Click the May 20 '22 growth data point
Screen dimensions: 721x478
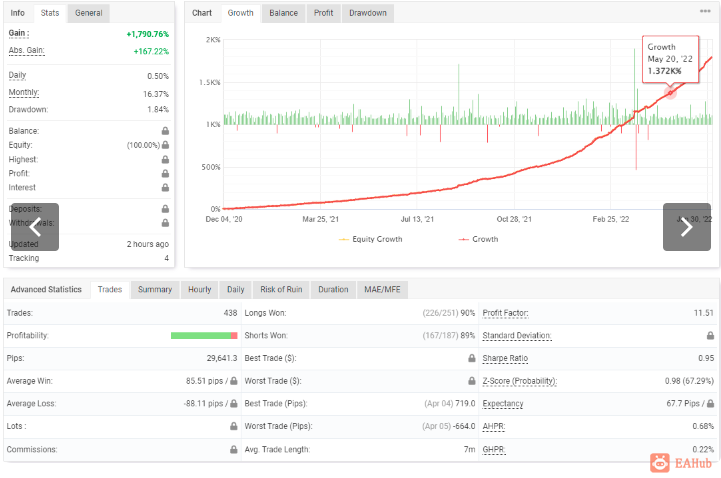point(670,92)
